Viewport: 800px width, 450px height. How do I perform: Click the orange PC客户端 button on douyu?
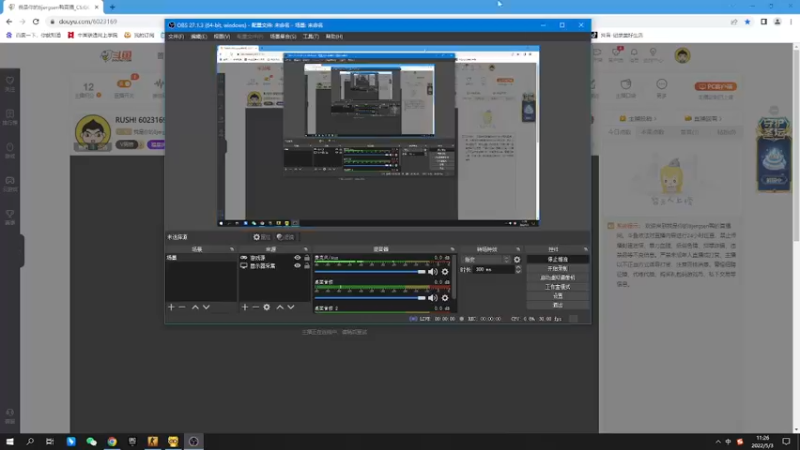click(716, 86)
